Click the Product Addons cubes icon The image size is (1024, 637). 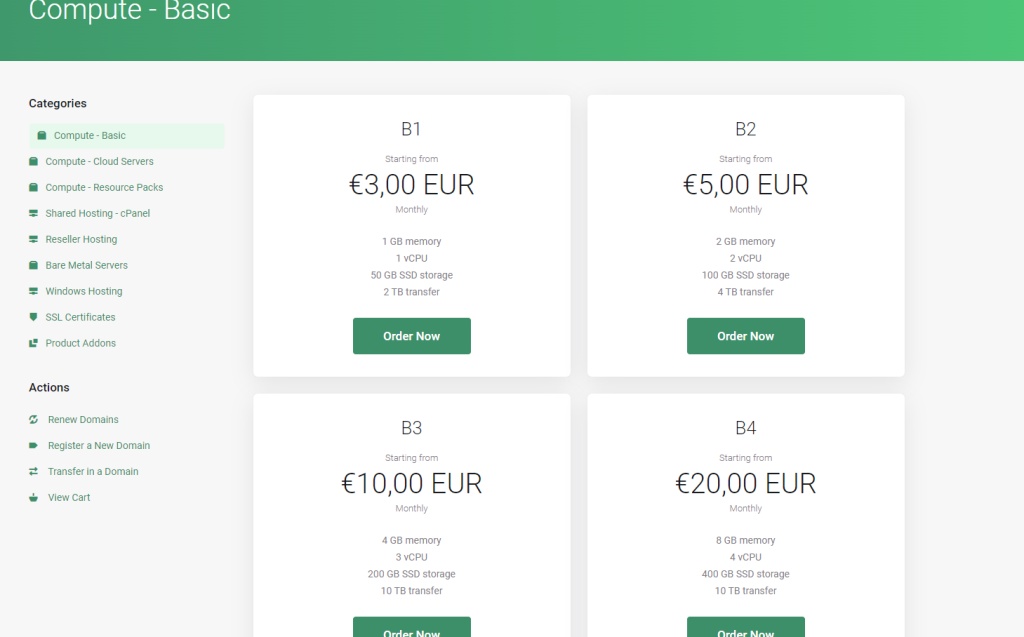coord(33,343)
